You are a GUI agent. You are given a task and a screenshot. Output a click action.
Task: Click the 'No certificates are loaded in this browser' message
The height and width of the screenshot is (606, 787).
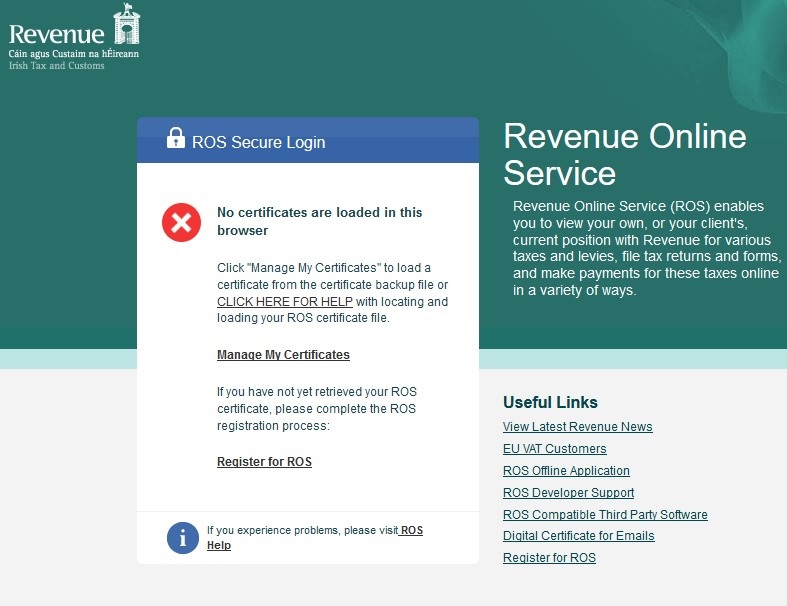(x=319, y=221)
